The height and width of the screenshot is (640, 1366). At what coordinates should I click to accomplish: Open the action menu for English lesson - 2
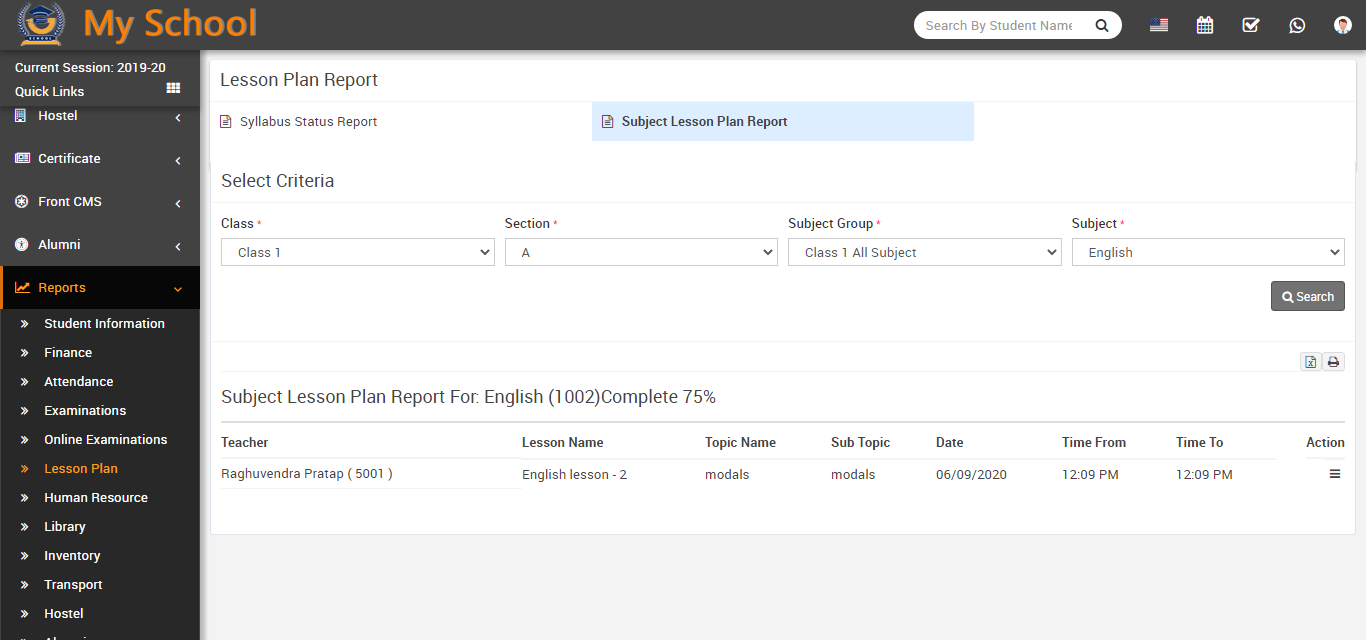(x=1335, y=473)
